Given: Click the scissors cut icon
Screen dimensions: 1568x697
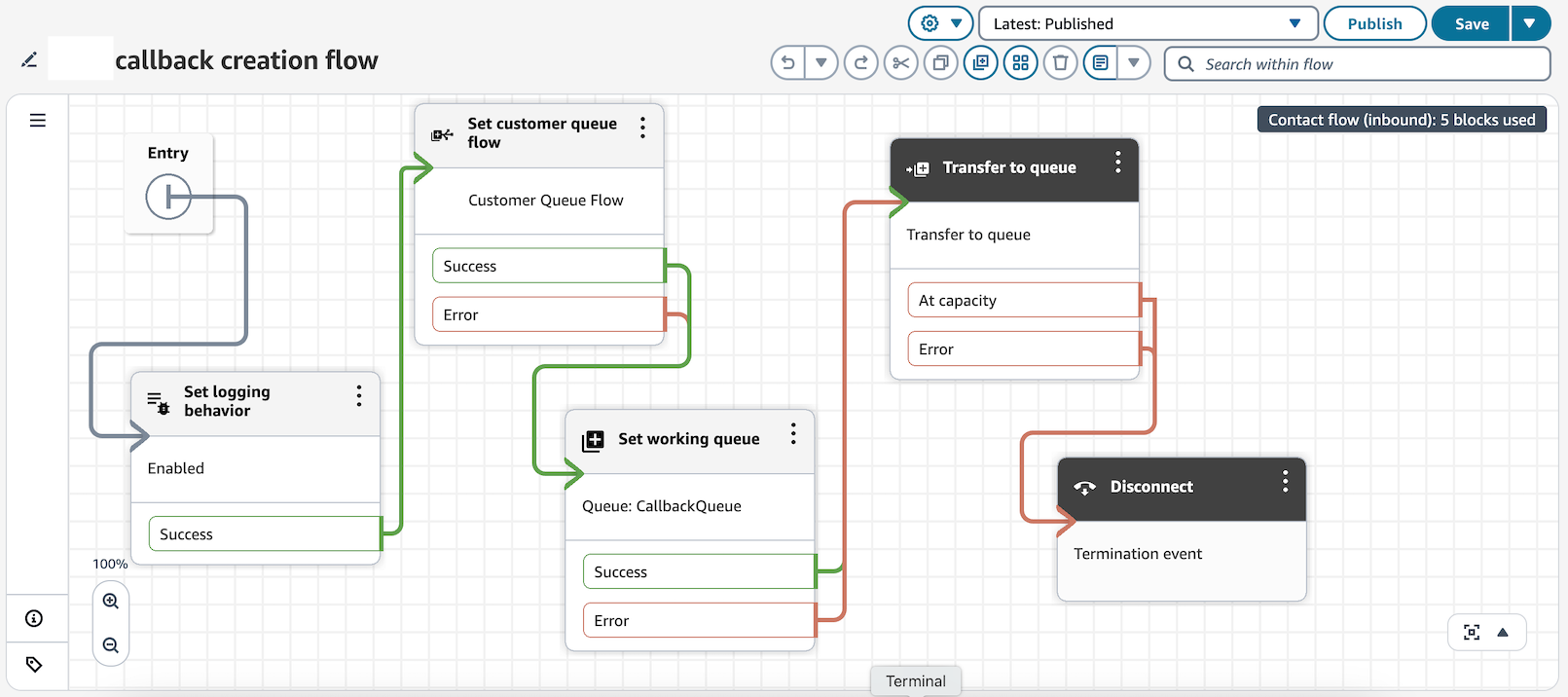Looking at the screenshot, I should tap(901, 63).
